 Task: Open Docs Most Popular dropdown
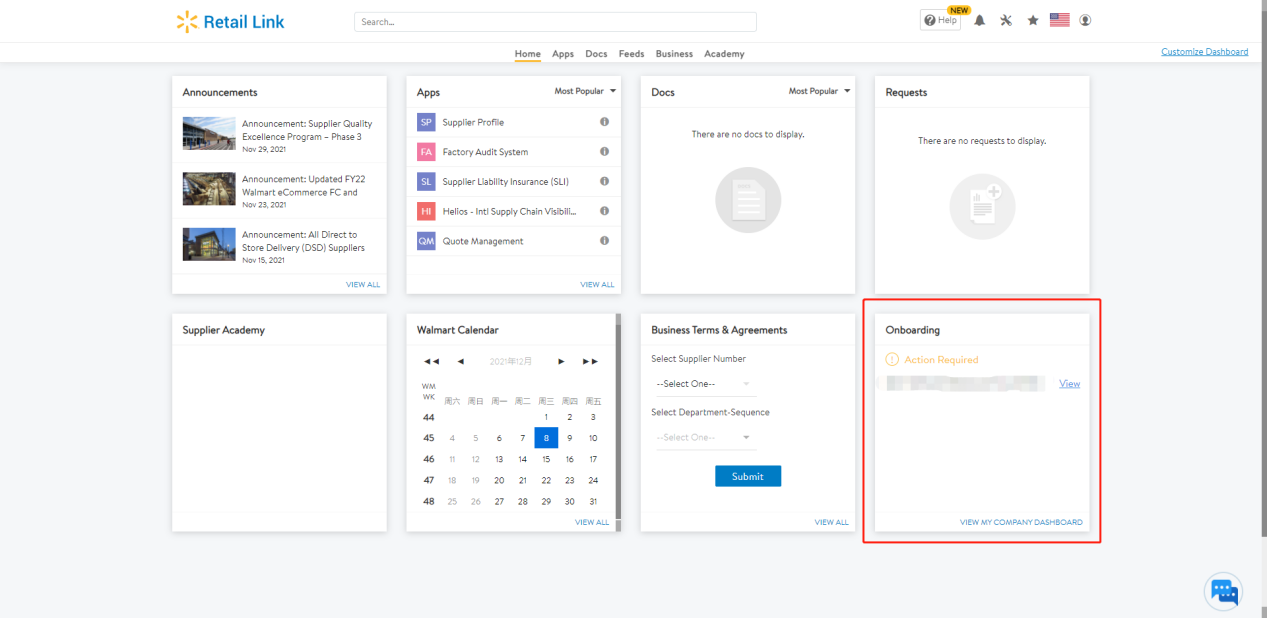tap(820, 91)
